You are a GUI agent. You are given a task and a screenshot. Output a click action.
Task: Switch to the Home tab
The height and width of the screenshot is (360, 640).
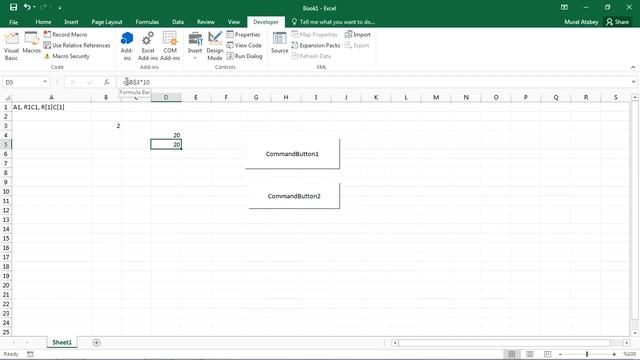[x=43, y=22]
